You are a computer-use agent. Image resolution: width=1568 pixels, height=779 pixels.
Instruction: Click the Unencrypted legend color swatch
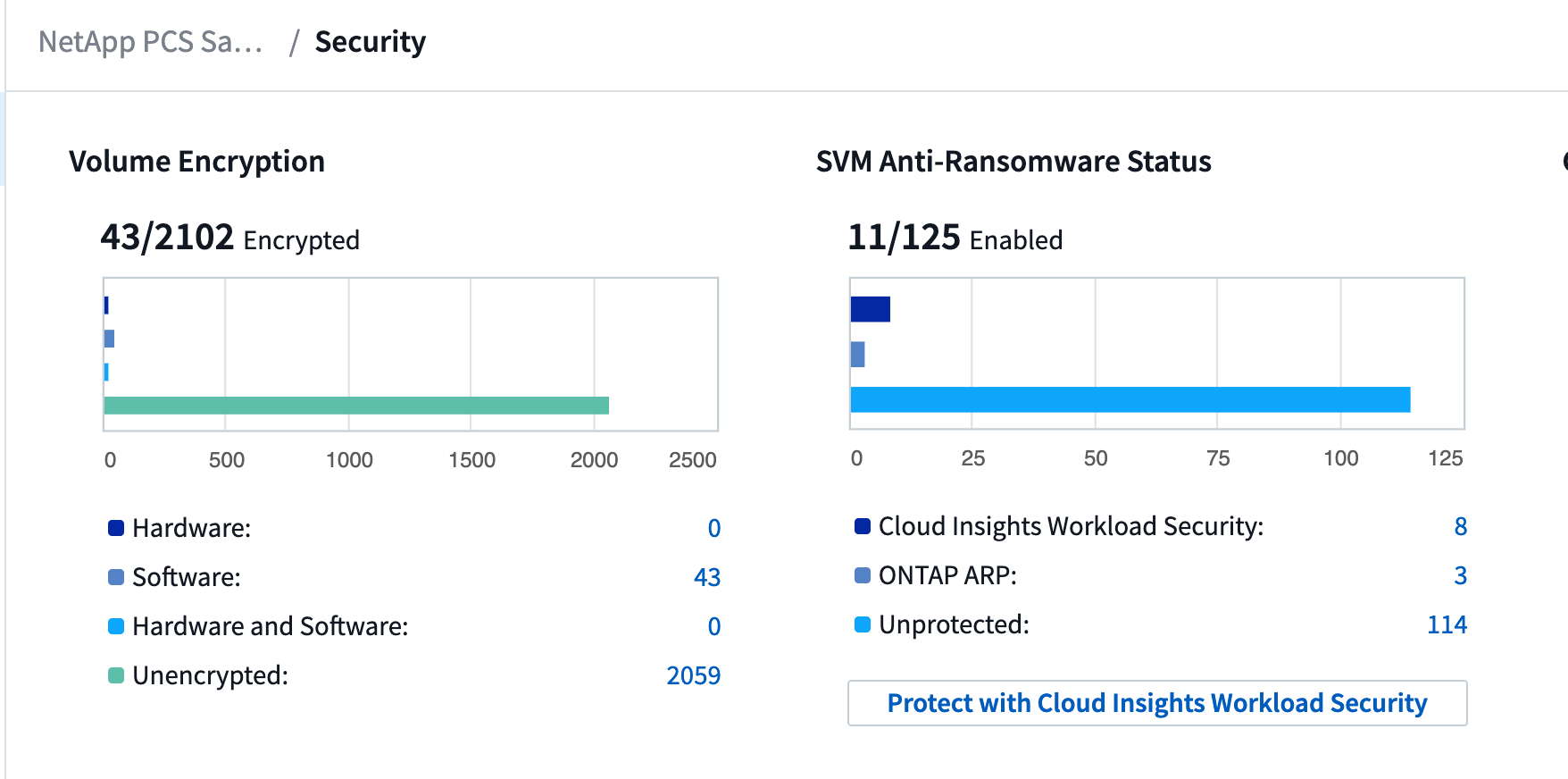click(116, 675)
